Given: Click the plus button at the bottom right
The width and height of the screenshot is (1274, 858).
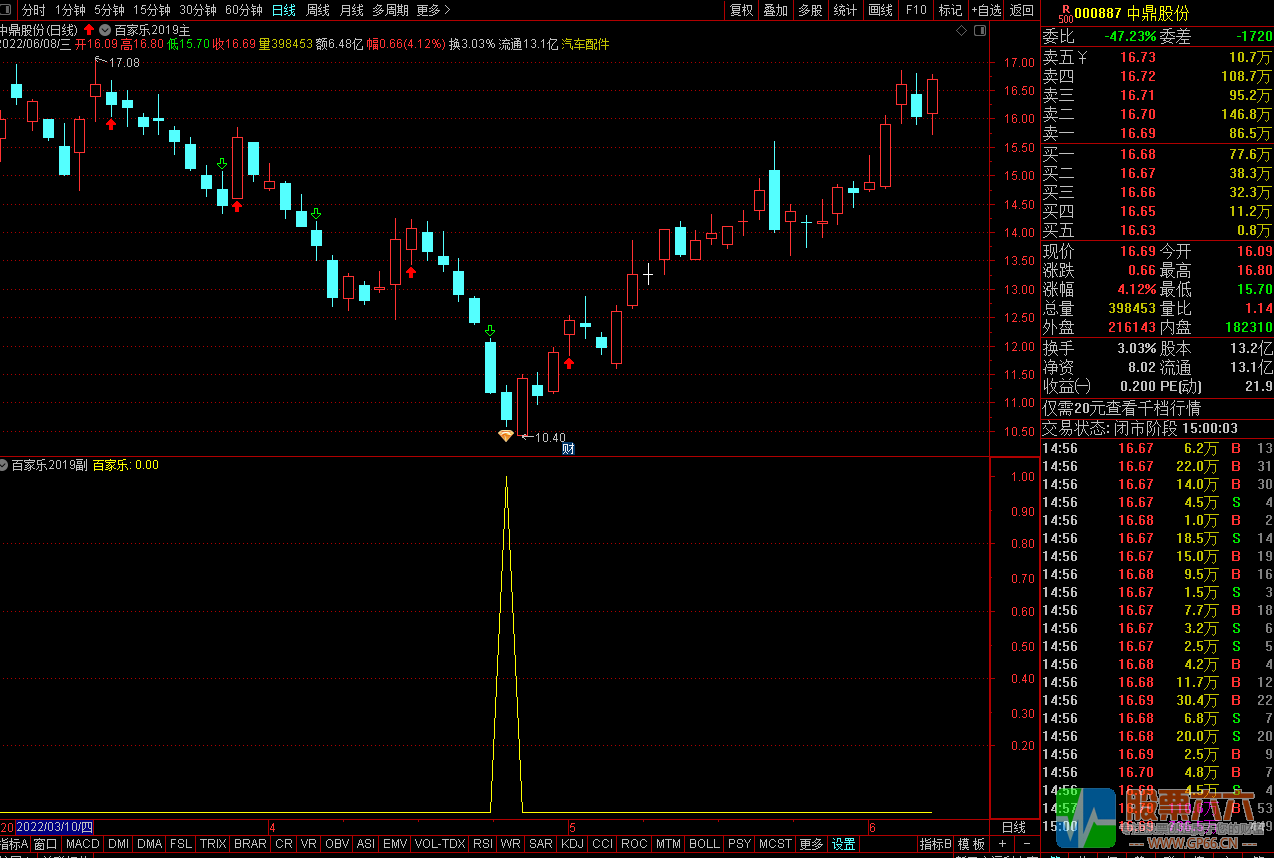Looking at the screenshot, I should click(x=1003, y=844).
